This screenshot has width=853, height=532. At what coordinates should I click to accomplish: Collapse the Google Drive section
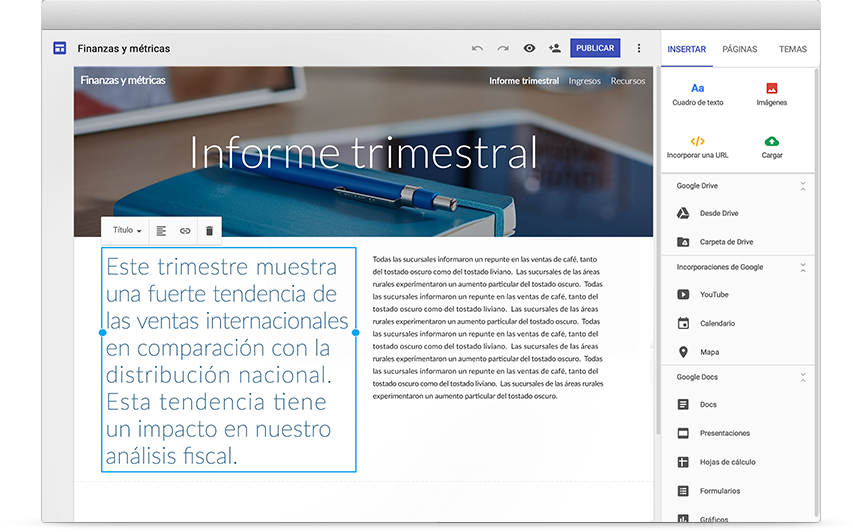(x=802, y=186)
